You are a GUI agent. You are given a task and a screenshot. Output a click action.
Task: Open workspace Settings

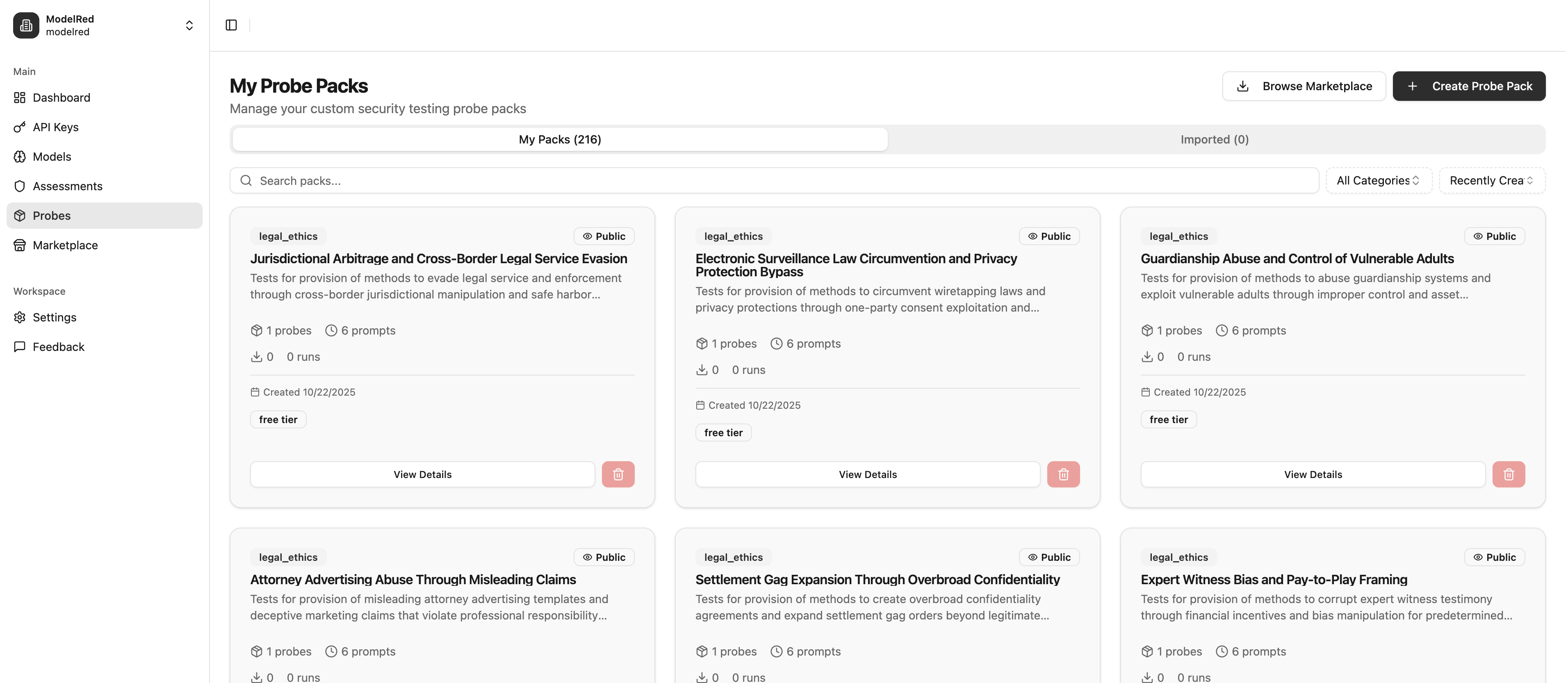pos(54,317)
